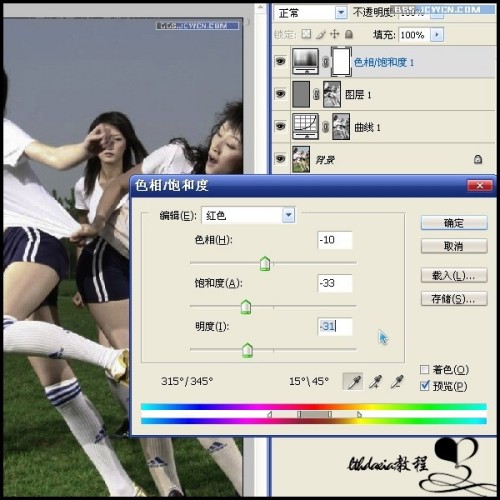Click the Hue/Saturation layer mask thumbnail
This screenshot has width=500, height=500.
[x=341, y=62]
